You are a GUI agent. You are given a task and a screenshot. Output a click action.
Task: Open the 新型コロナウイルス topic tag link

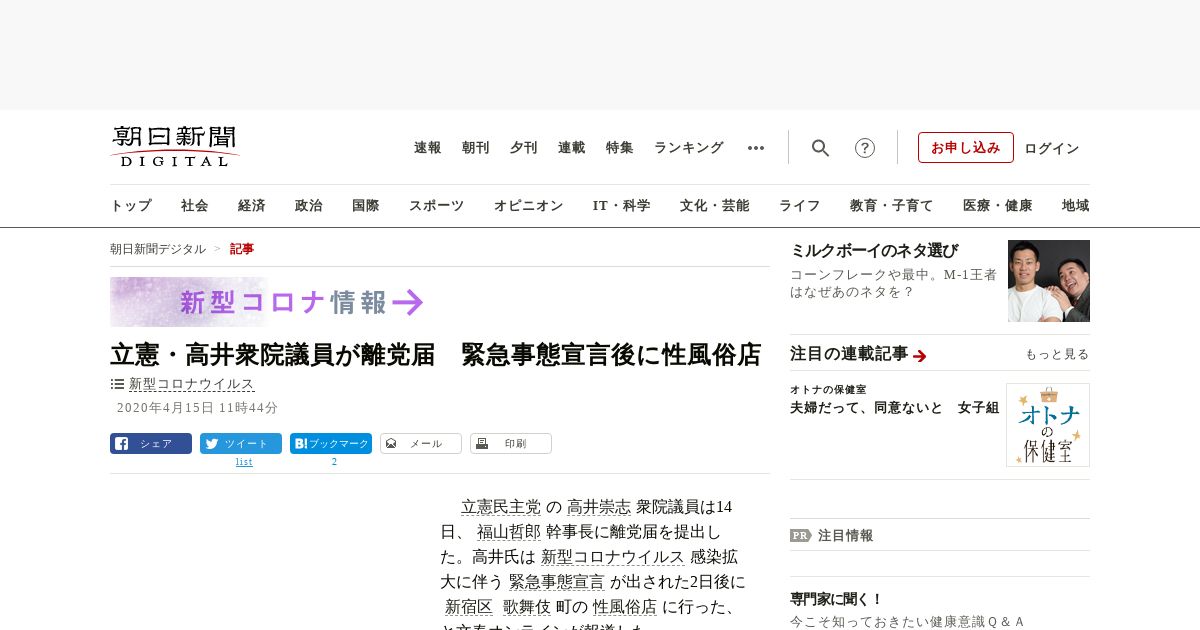tap(192, 384)
